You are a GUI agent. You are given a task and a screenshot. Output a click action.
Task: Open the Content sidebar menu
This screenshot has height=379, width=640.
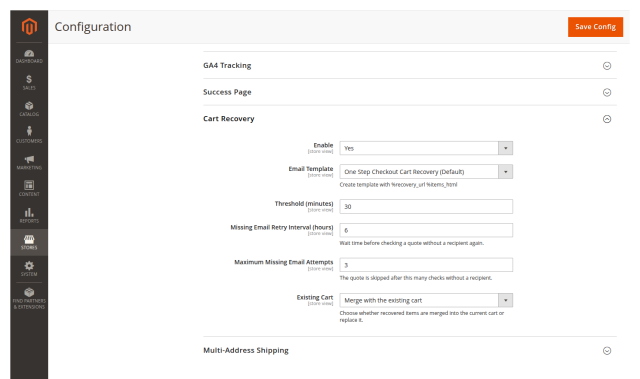(x=29, y=189)
